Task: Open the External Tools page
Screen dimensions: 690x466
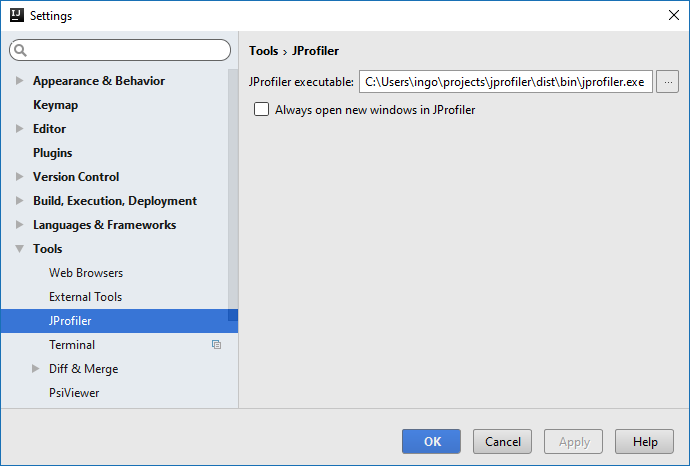Action: coord(85,297)
